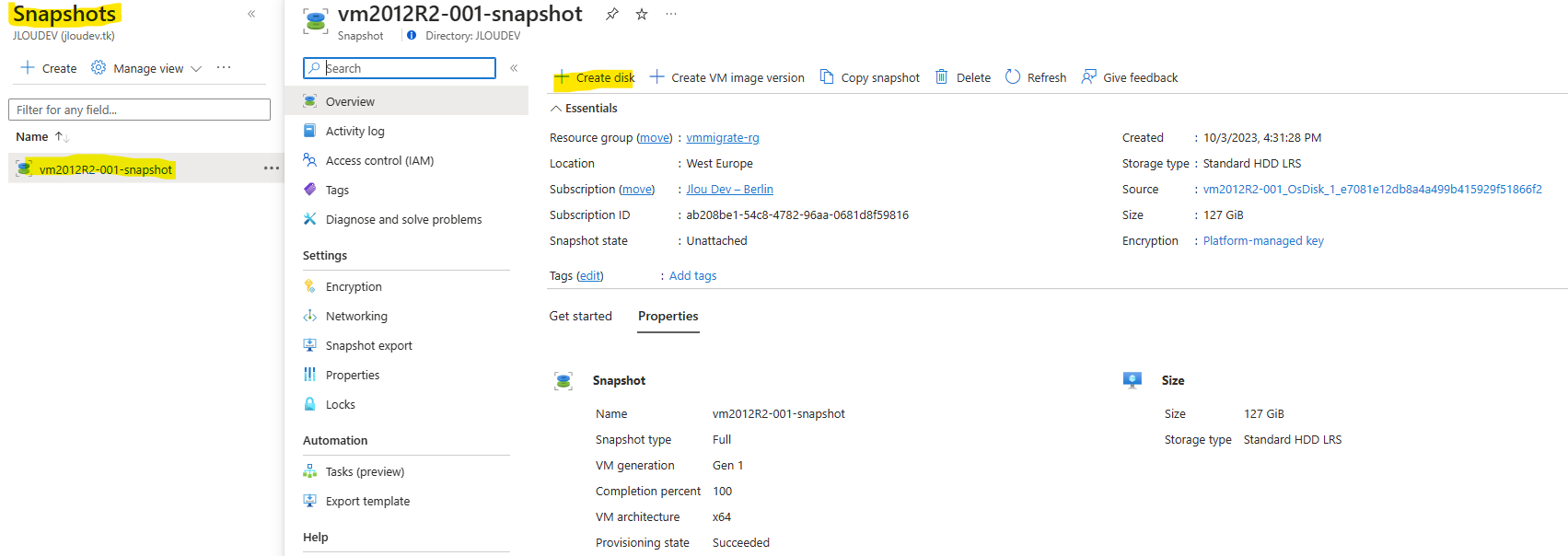Click the directory info icon by JLOUDEV
Viewport: 1568px width, 556px height.
412,36
